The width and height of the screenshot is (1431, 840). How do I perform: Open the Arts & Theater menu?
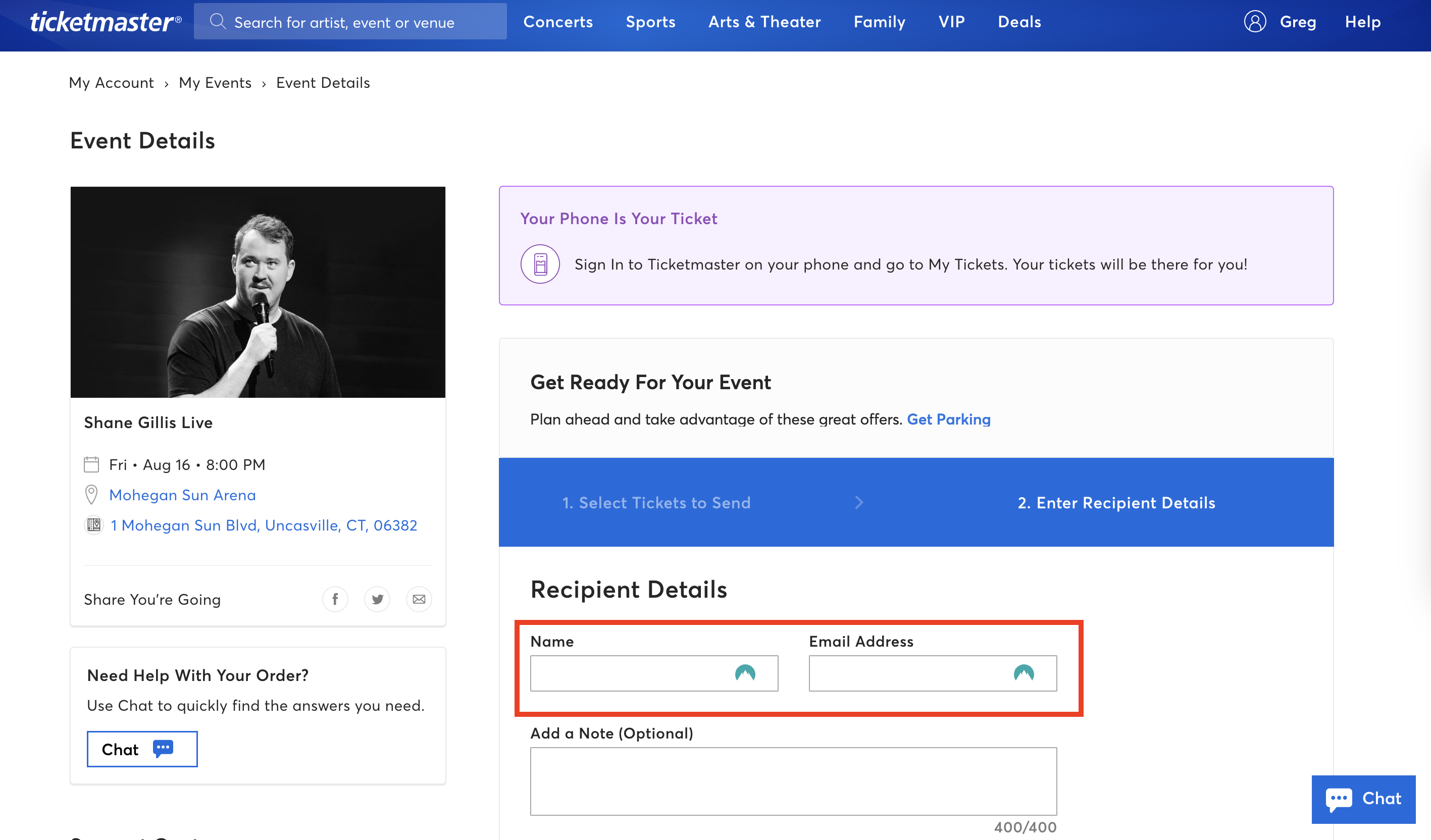point(764,22)
